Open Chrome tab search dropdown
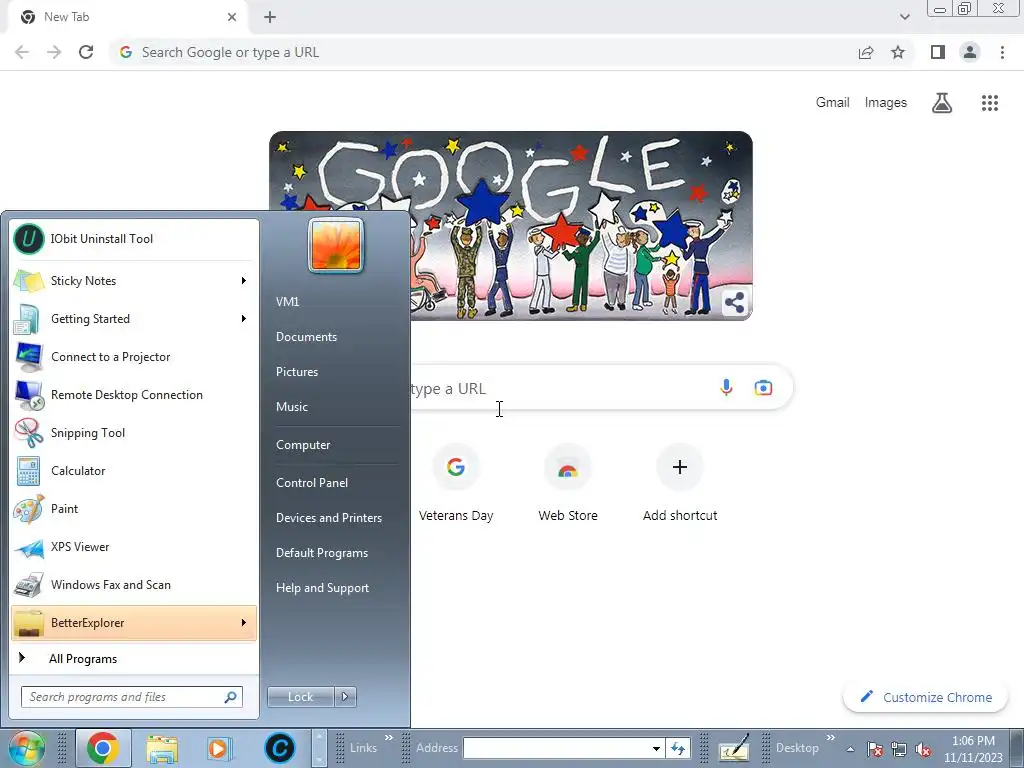This screenshot has height=768, width=1024. (904, 17)
